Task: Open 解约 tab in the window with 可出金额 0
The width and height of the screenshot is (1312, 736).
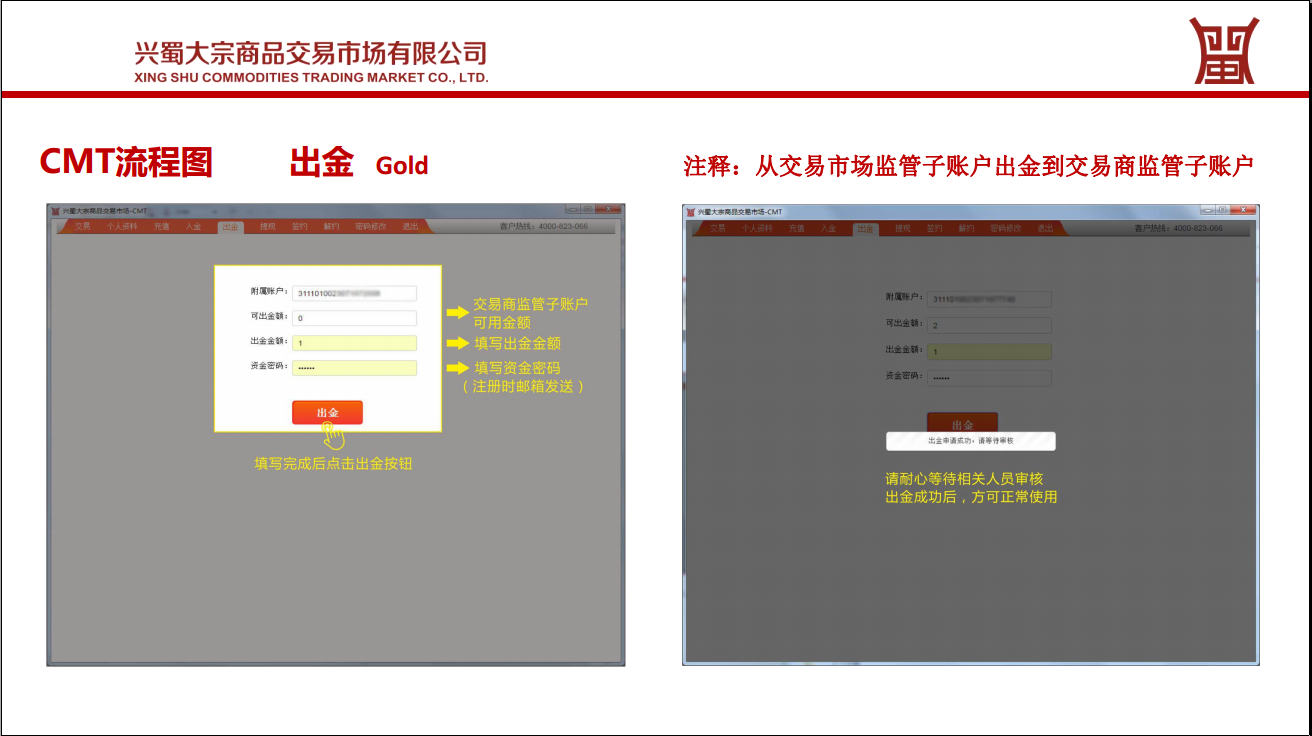Action: pyautogui.click(x=331, y=227)
